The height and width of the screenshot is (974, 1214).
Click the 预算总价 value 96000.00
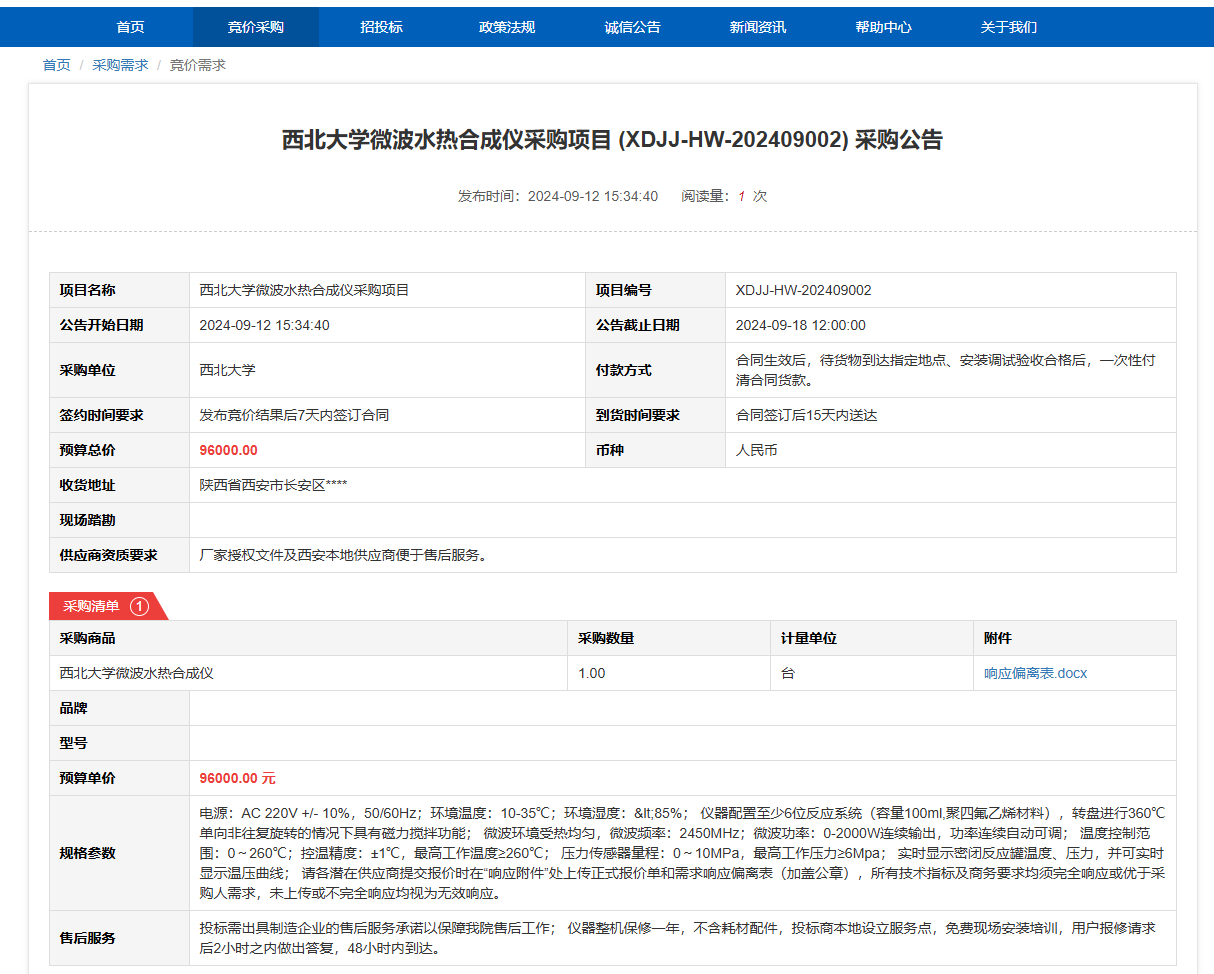pyautogui.click(x=228, y=450)
